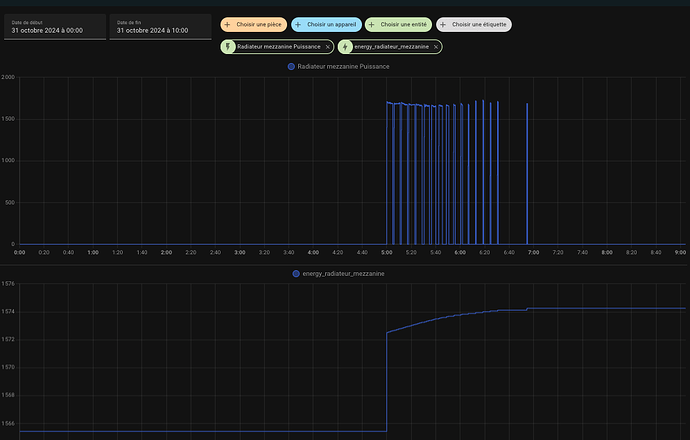
Task: Click the 1:00 time axis label
Action: tap(93, 253)
